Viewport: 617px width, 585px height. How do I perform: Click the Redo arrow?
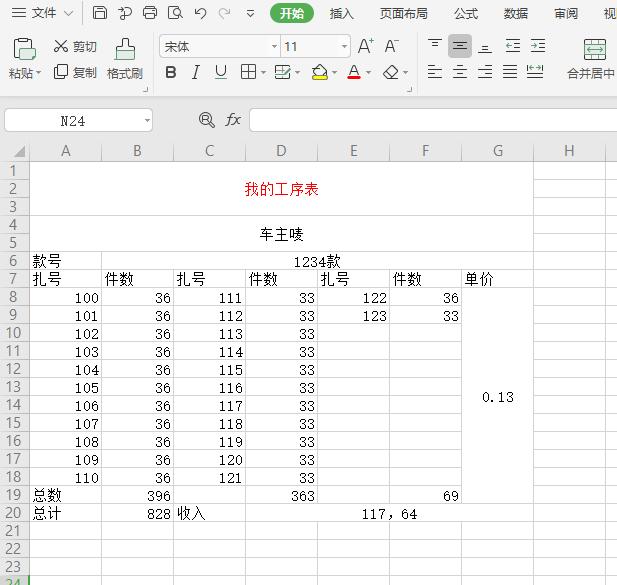pos(225,13)
